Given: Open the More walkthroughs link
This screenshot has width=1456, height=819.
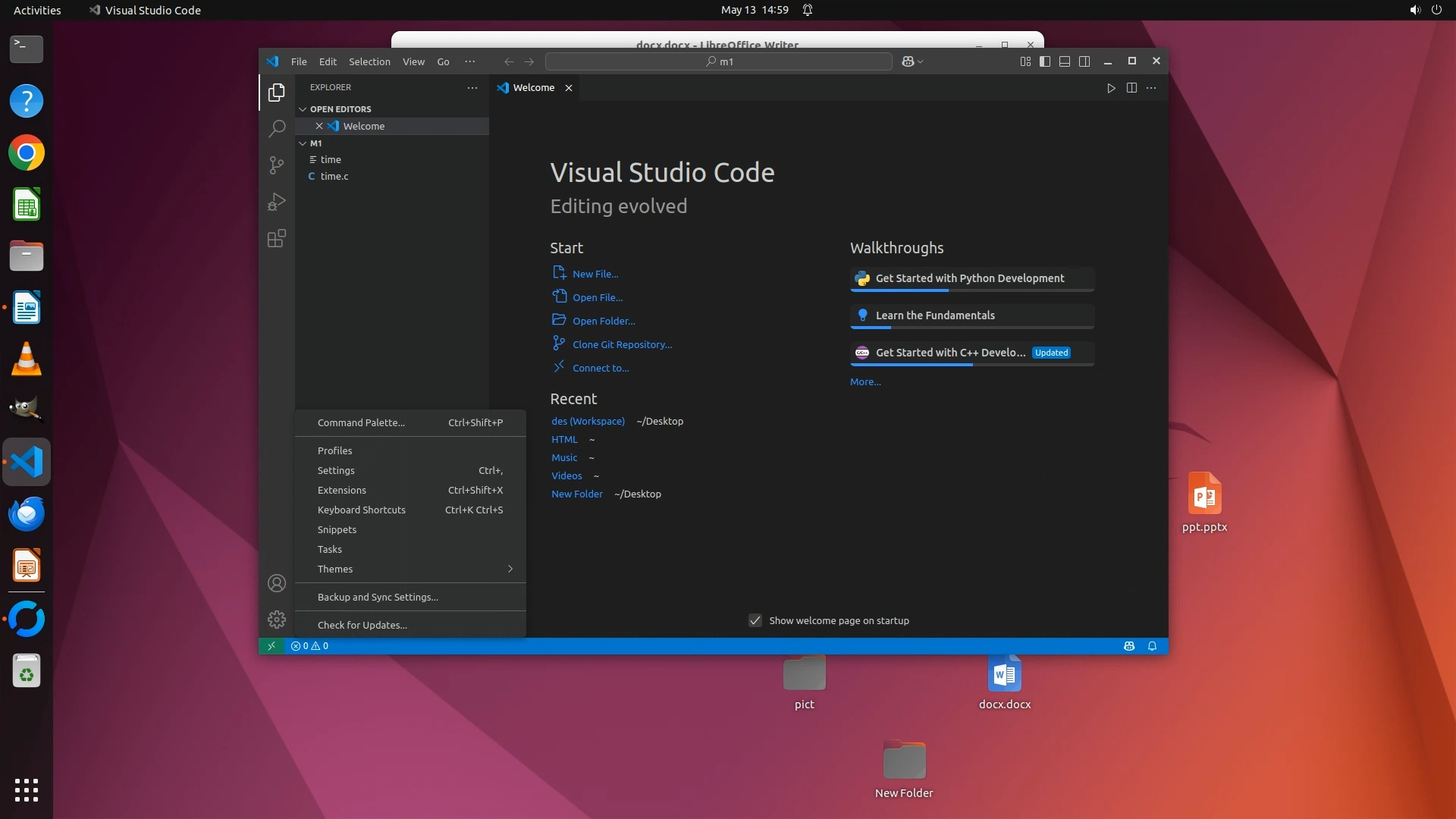Looking at the screenshot, I should point(865,381).
